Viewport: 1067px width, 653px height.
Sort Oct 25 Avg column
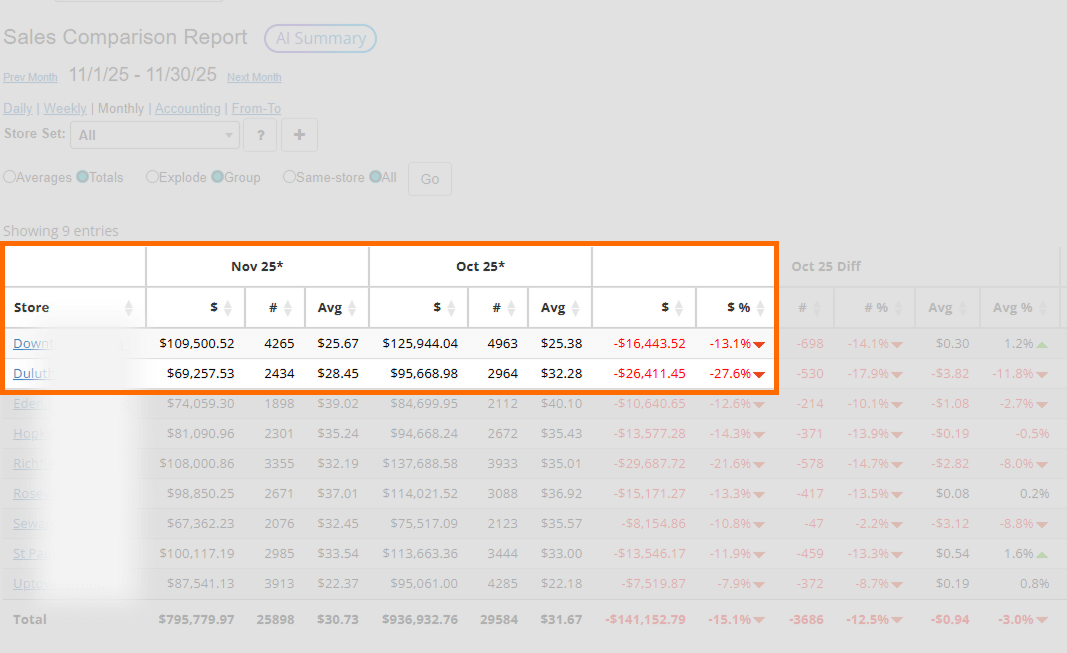click(x=574, y=308)
